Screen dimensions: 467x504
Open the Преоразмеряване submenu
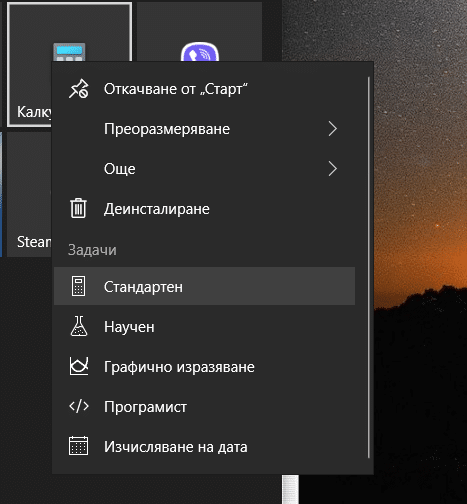[x=204, y=129]
